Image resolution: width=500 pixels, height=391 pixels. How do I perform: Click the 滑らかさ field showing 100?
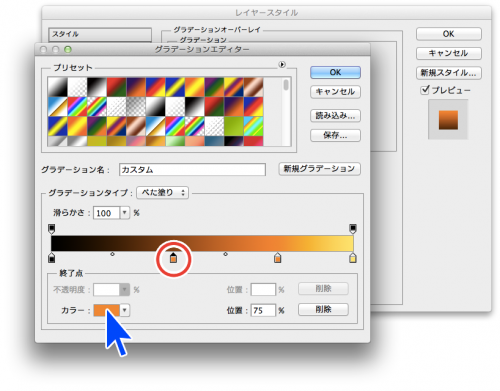point(107,213)
